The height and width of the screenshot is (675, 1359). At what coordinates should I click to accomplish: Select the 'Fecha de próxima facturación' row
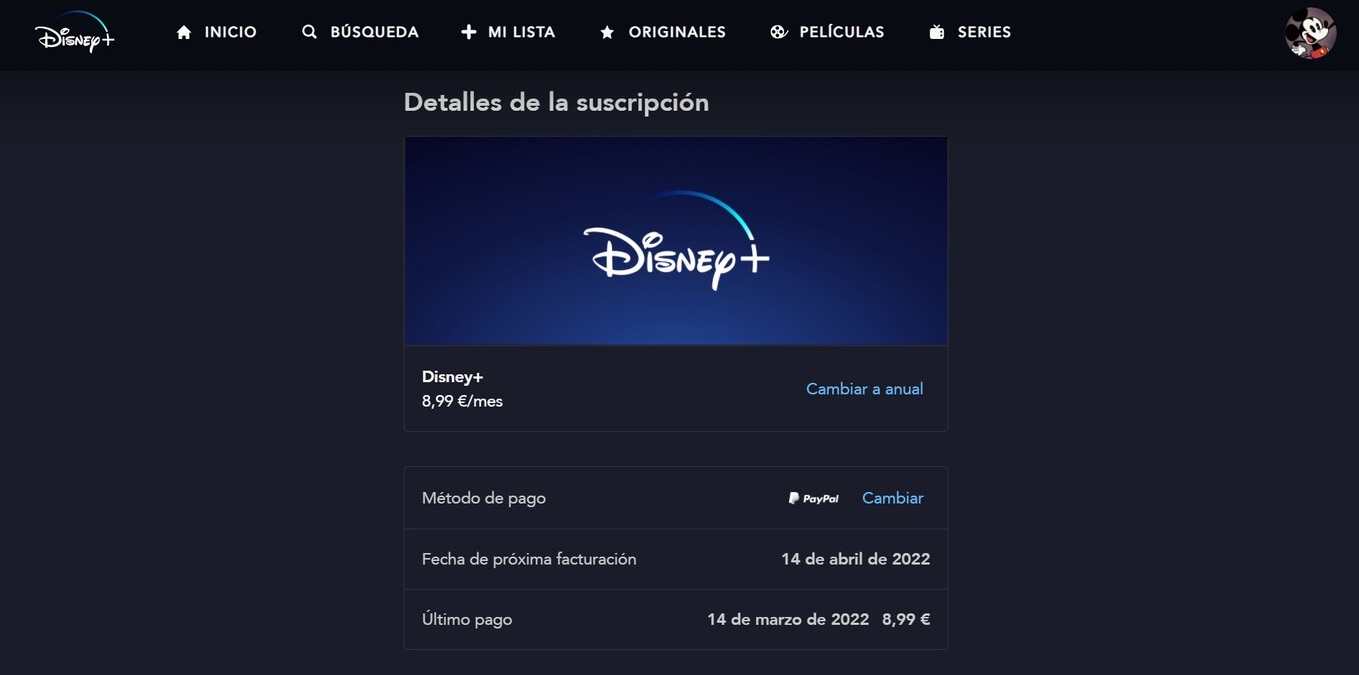point(675,559)
